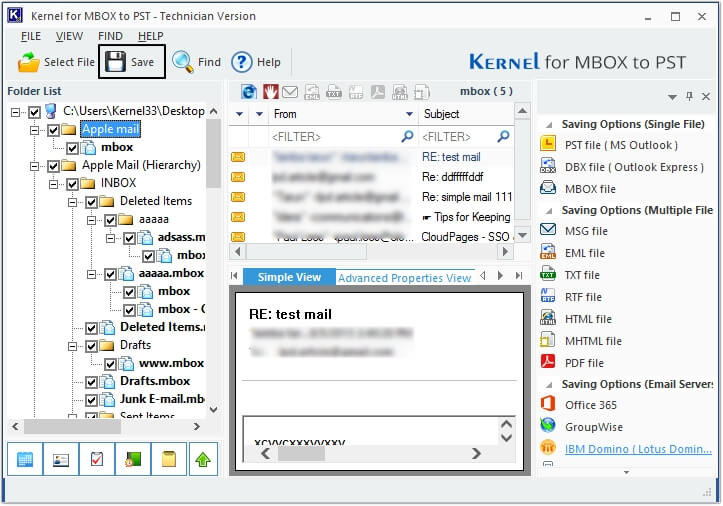Select the TXT file icon
The image size is (723, 506).
pos(548,274)
